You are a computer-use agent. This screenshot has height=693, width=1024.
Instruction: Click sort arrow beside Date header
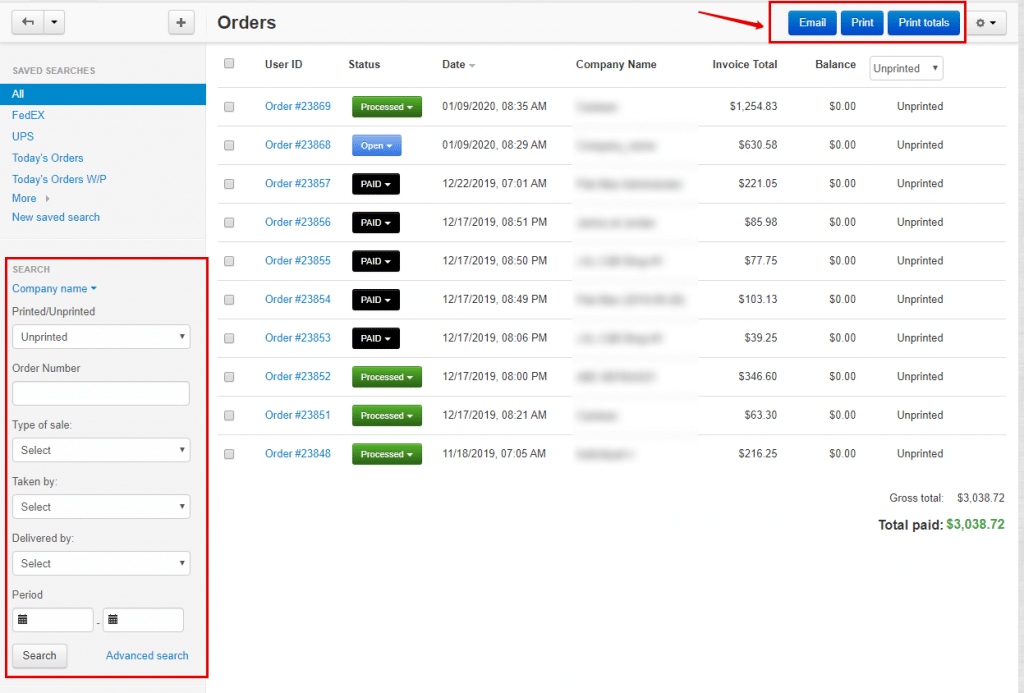click(x=472, y=66)
